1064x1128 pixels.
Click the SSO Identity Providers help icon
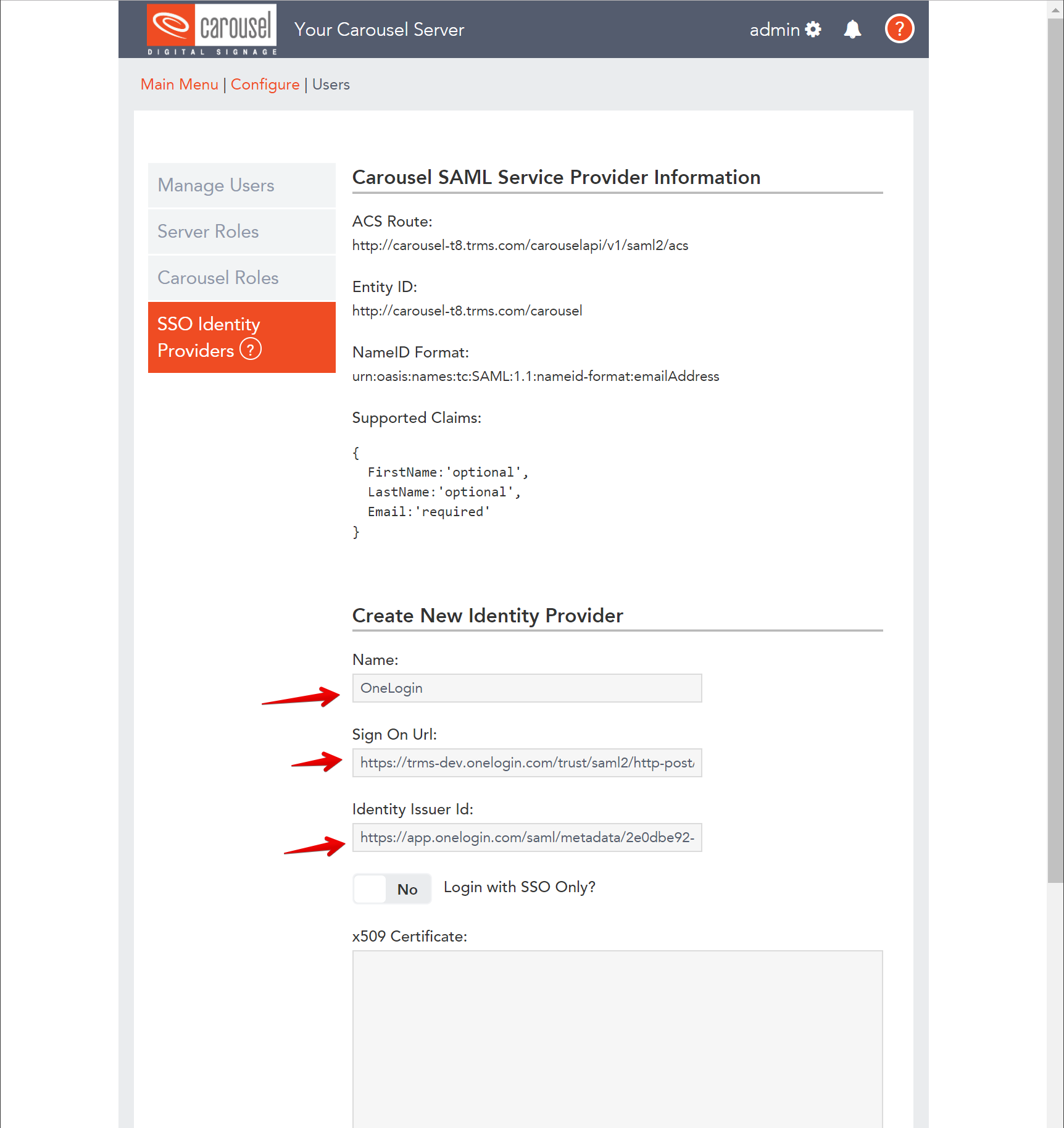point(251,349)
